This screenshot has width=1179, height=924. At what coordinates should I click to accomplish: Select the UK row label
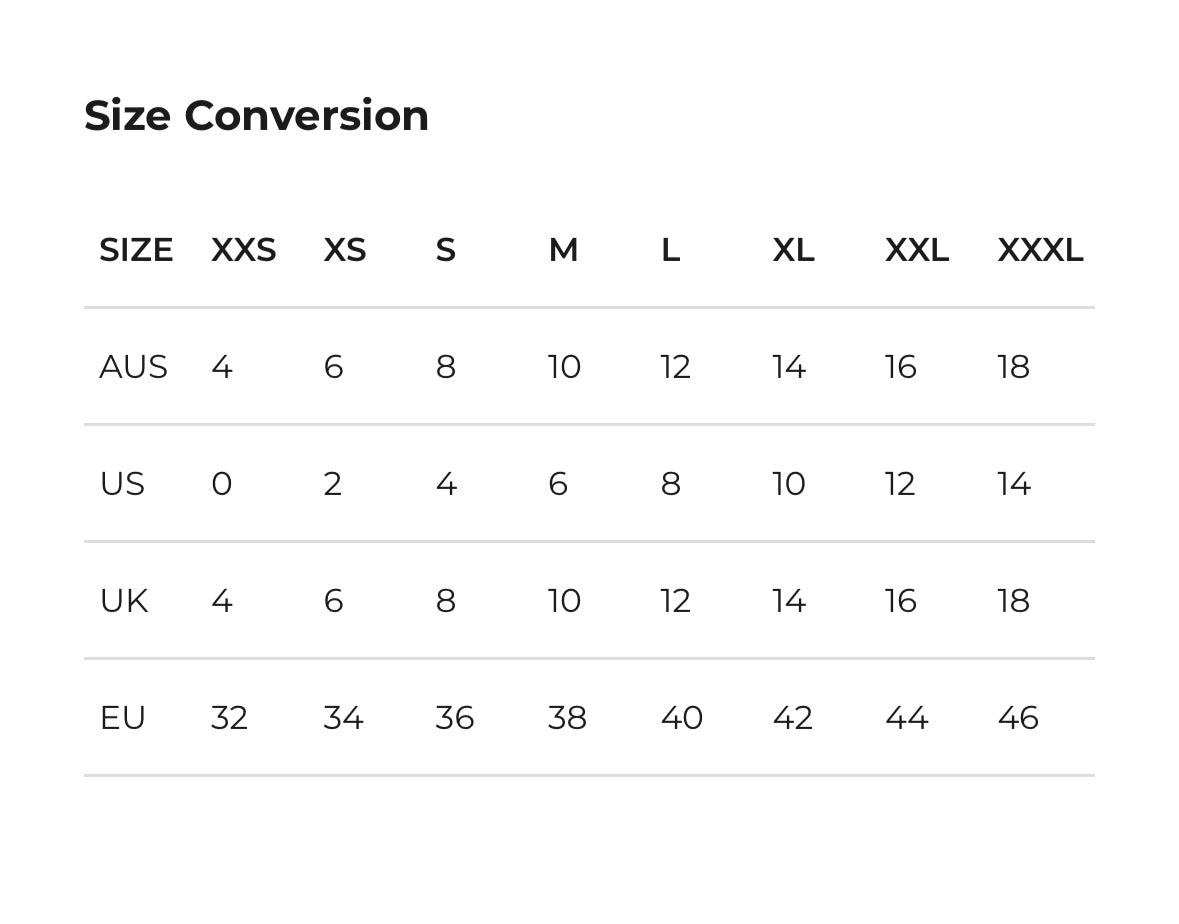pyautogui.click(x=124, y=601)
